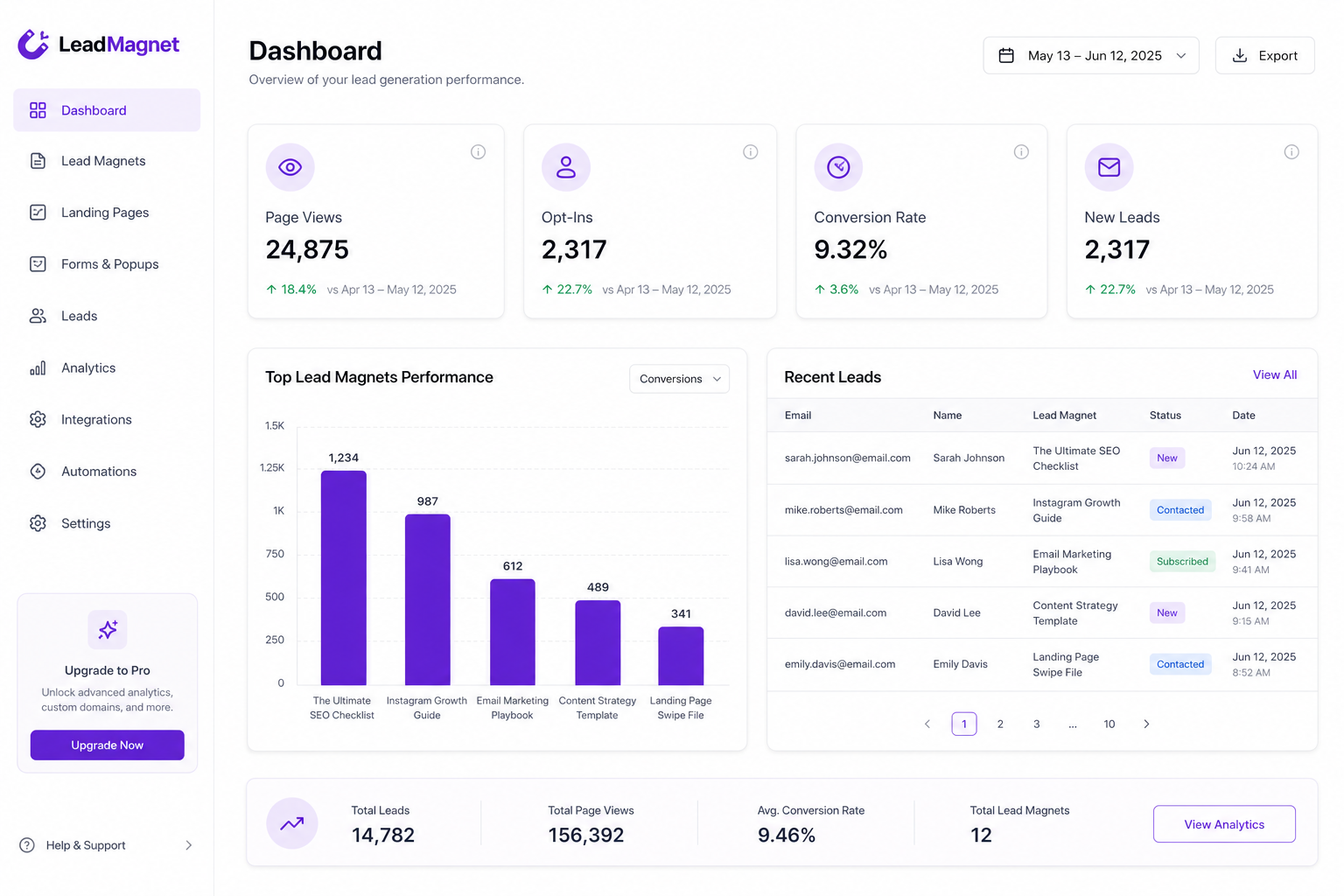Click the Contacted badge for Mike Roberts
Image resolution: width=1344 pixels, height=896 pixels.
tap(1180, 510)
